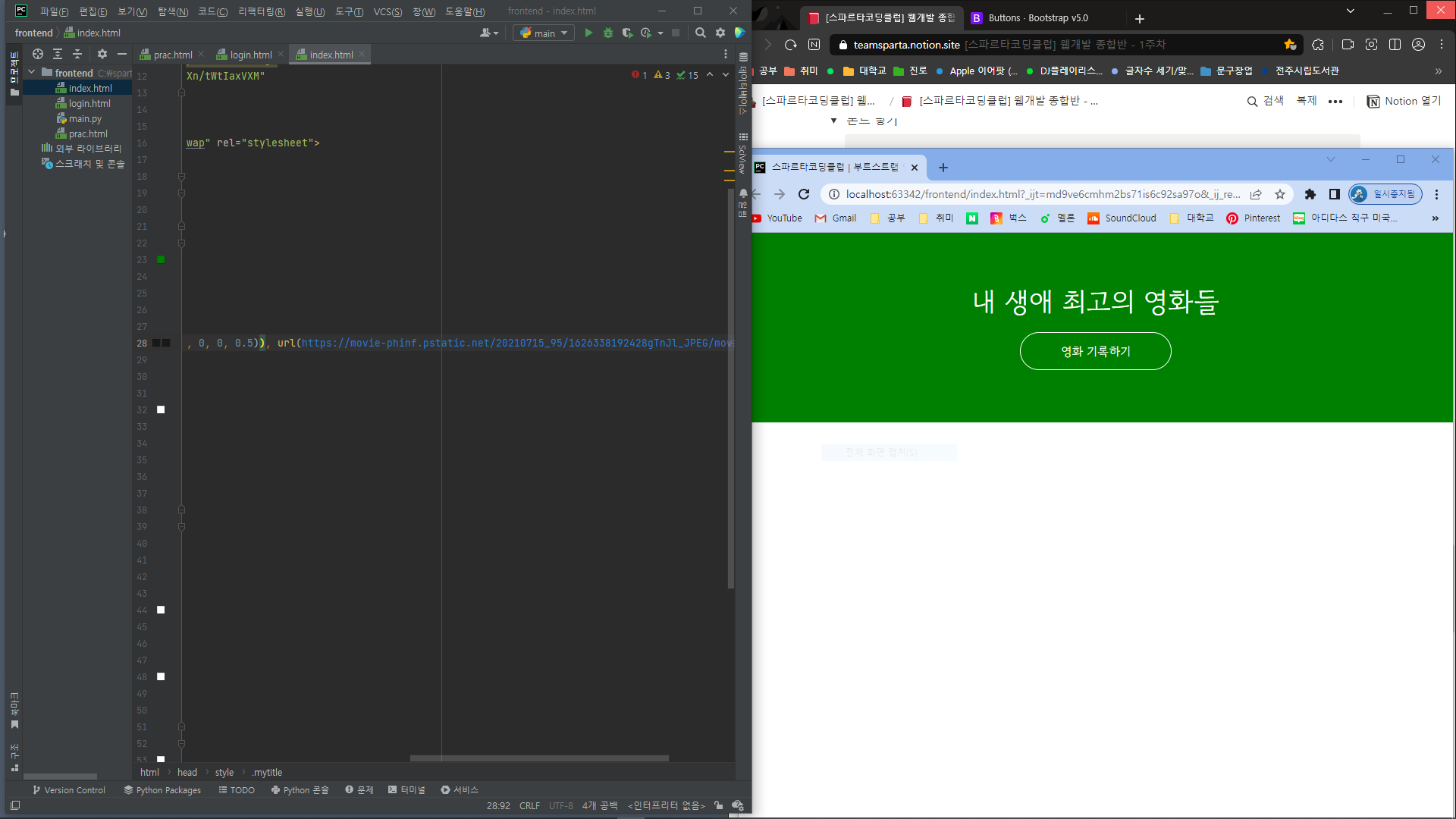
Task: Open the 리팩터링(R) menu
Action: coord(262,11)
